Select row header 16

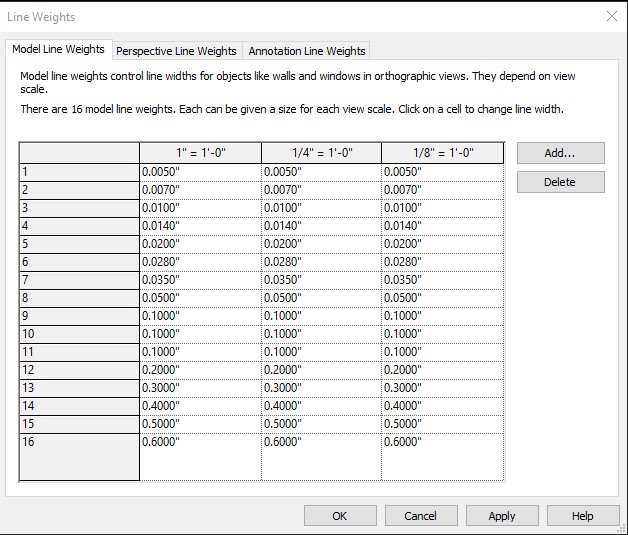[x=80, y=457]
